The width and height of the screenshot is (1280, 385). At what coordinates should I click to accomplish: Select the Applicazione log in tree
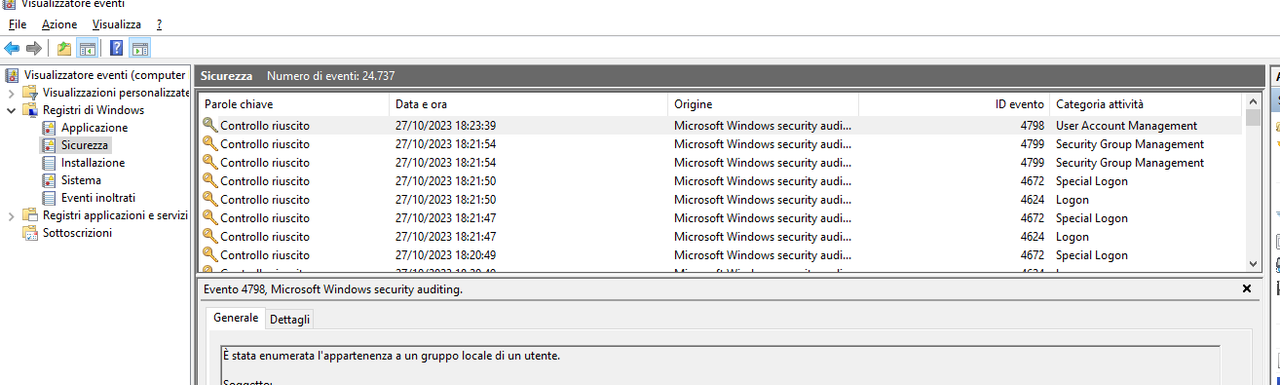94,128
